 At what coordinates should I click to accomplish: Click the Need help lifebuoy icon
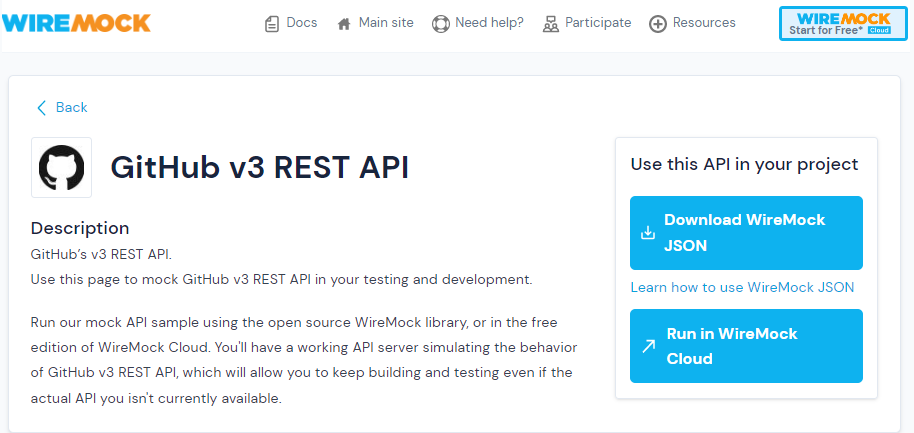coord(441,24)
